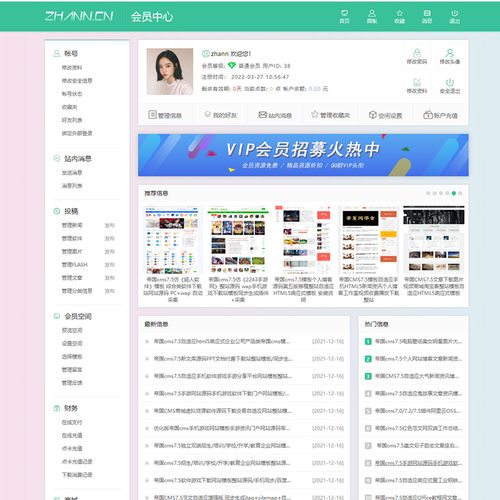Open 管理收藏夹 star in the quick action bar
The image size is (500, 500).
pyautogui.click(x=330, y=115)
